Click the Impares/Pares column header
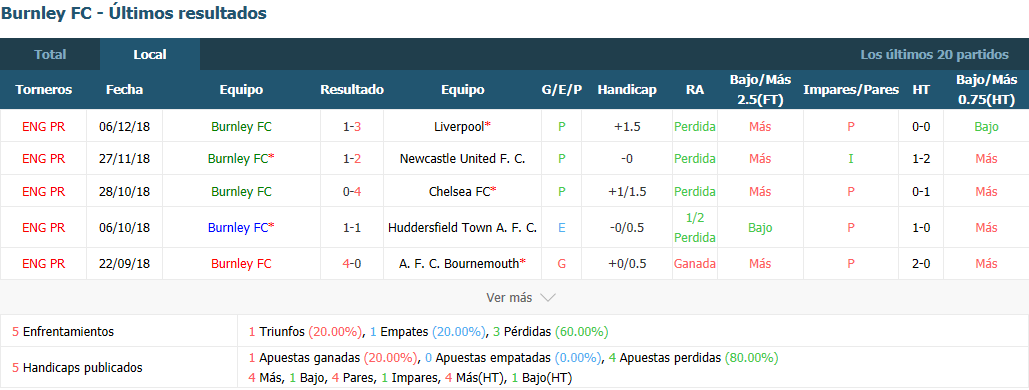The height and width of the screenshot is (390, 1029). click(850, 90)
